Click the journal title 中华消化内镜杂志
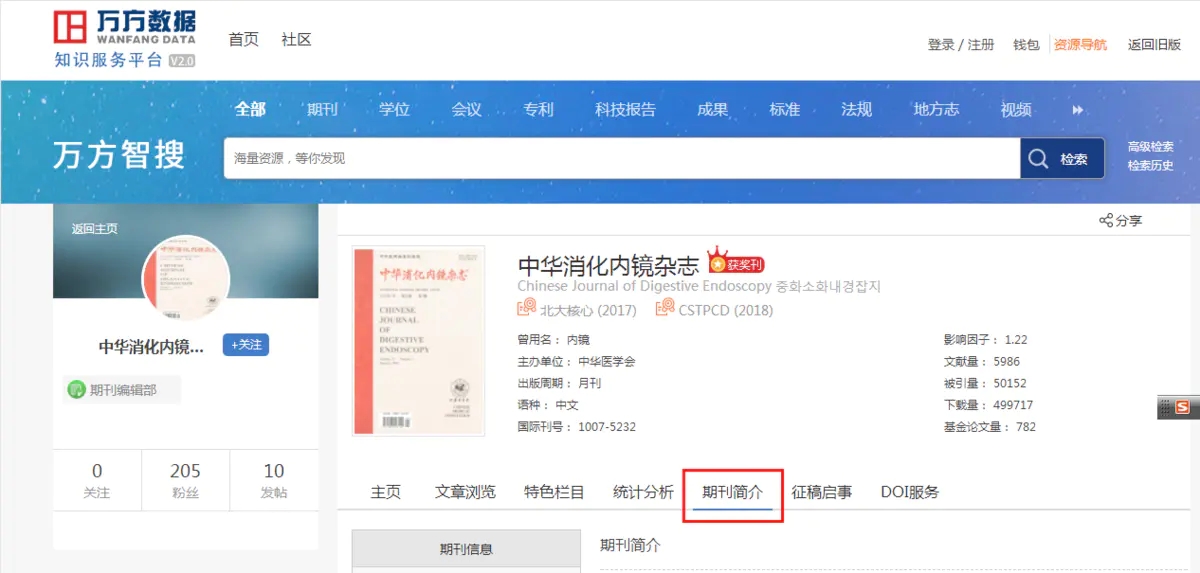Screen dimensions: 1200x573 tap(609, 266)
